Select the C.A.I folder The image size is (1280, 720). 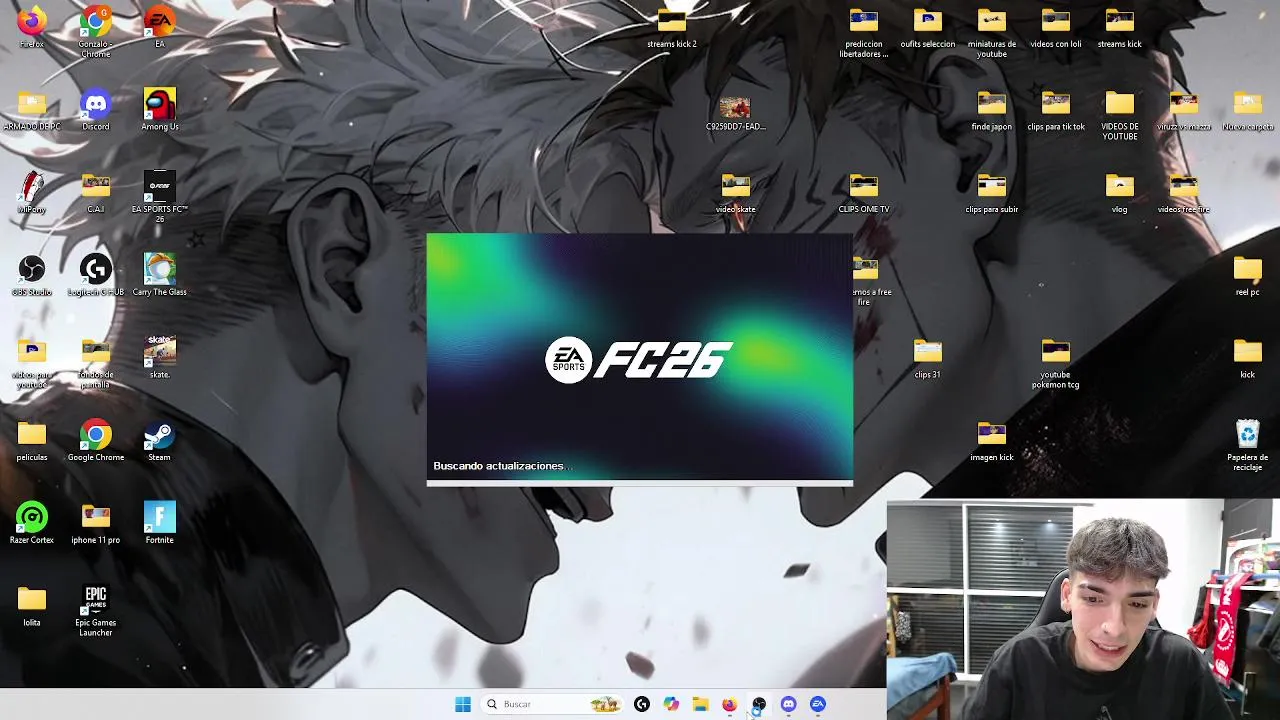tap(96, 193)
